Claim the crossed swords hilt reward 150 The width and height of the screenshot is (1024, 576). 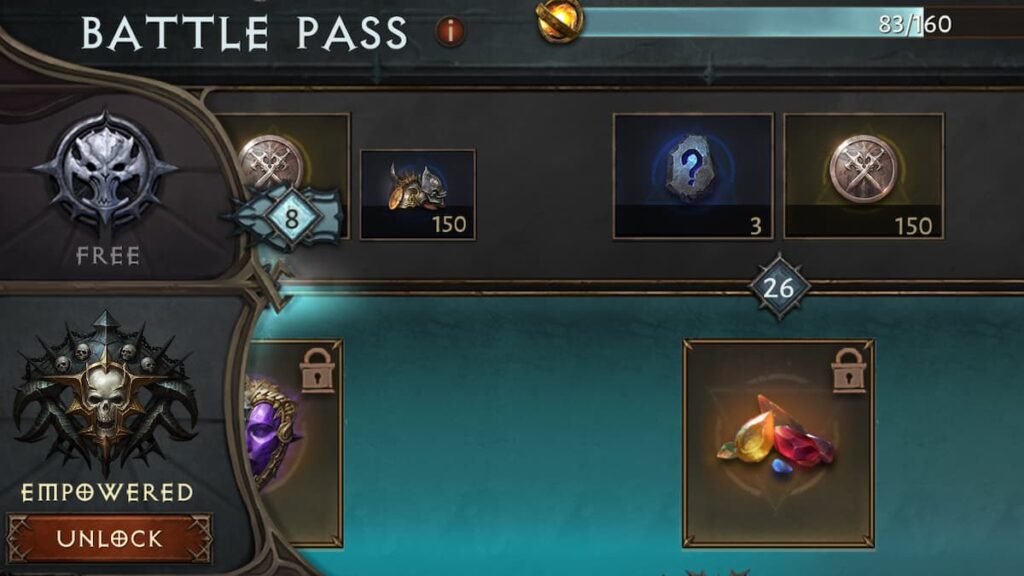click(x=863, y=176)
